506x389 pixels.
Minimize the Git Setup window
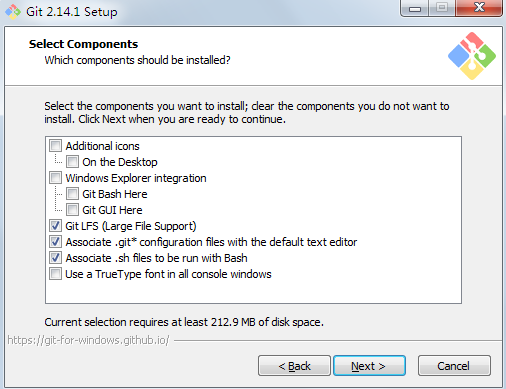415,8
